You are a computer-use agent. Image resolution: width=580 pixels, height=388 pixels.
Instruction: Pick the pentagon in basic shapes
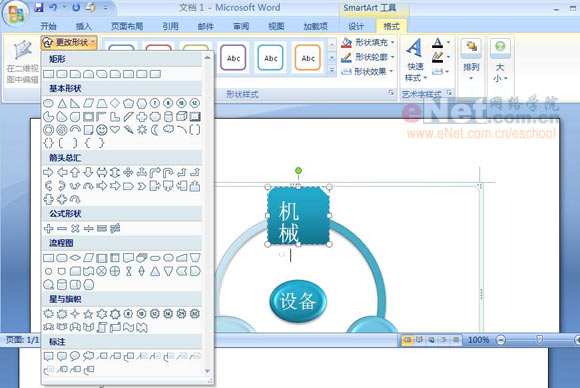tap(128, 103)
